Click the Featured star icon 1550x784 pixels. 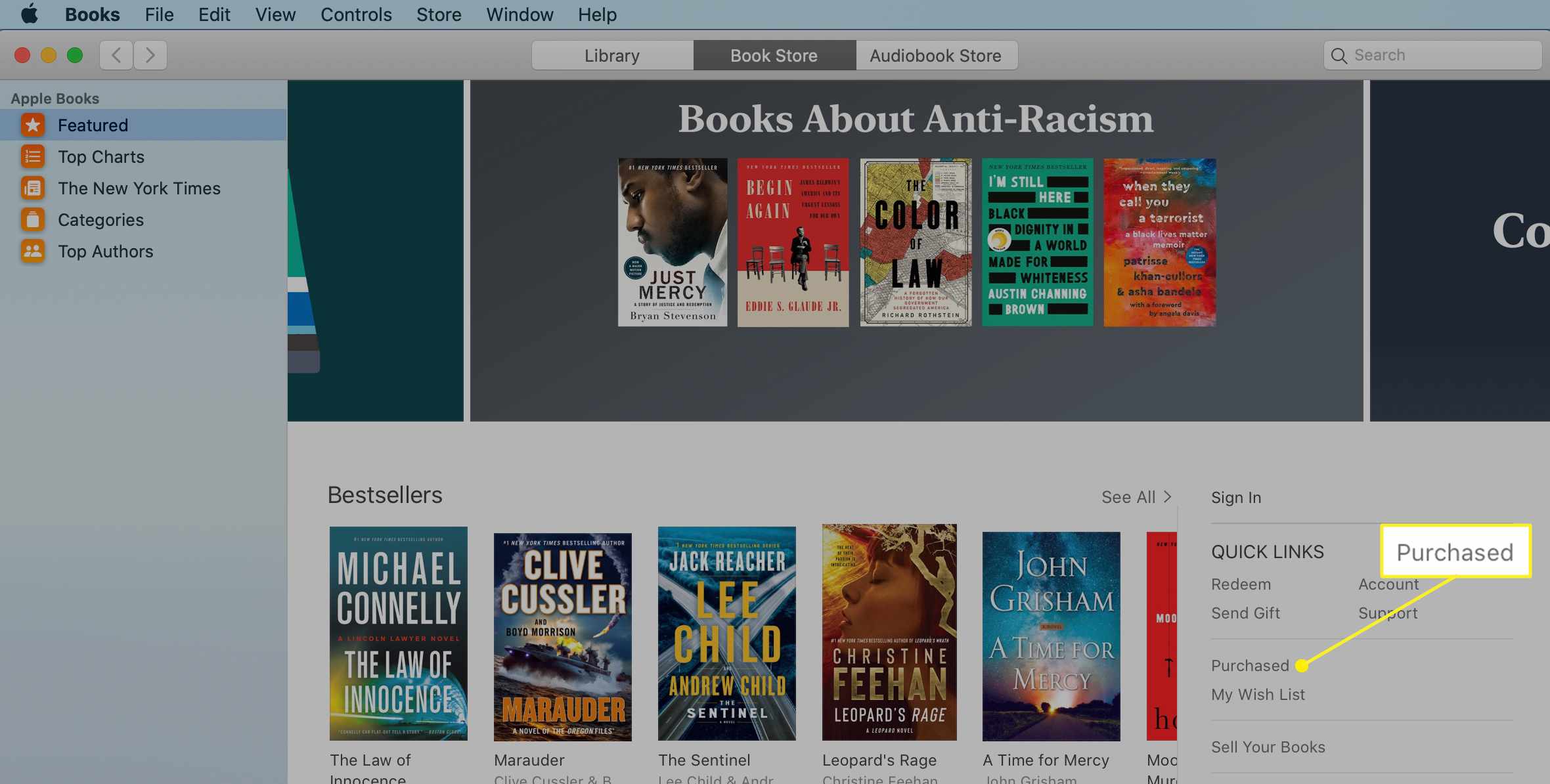coord(32,125)
